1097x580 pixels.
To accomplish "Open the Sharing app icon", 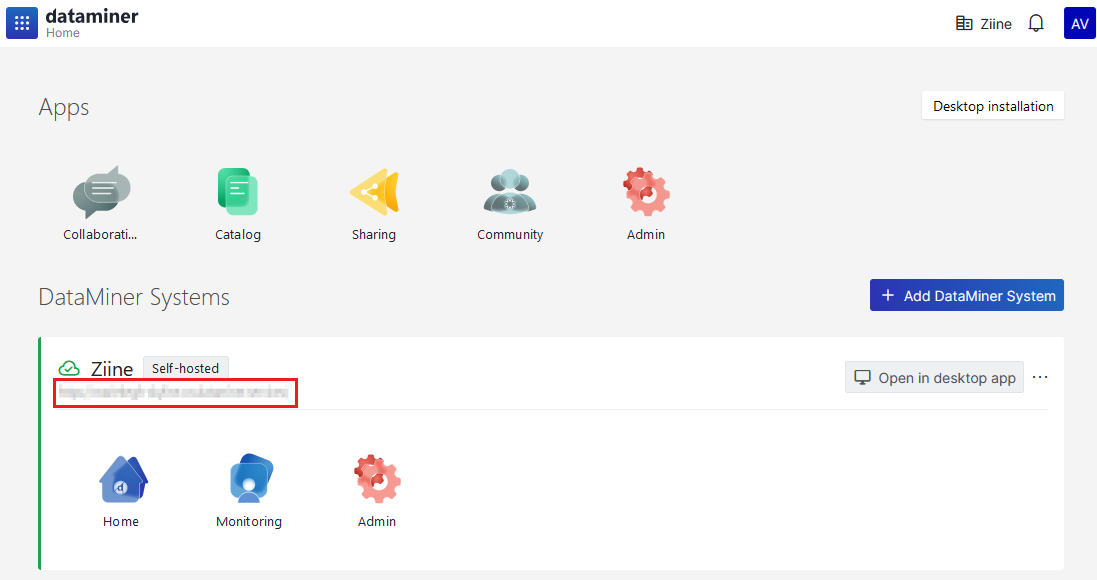I will coord(374,192).
